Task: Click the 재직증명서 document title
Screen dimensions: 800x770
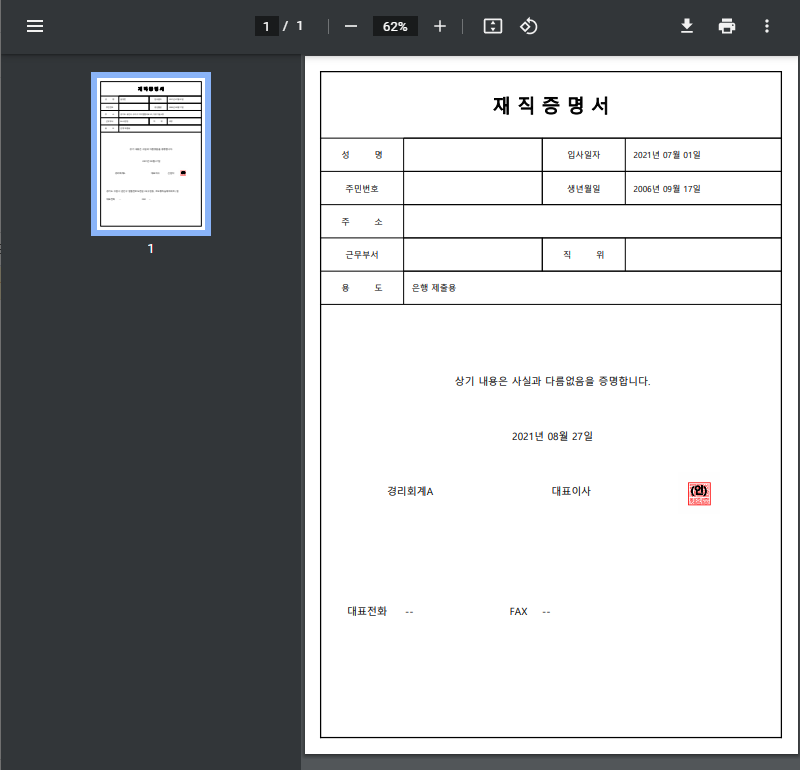Action: point(550,106)
